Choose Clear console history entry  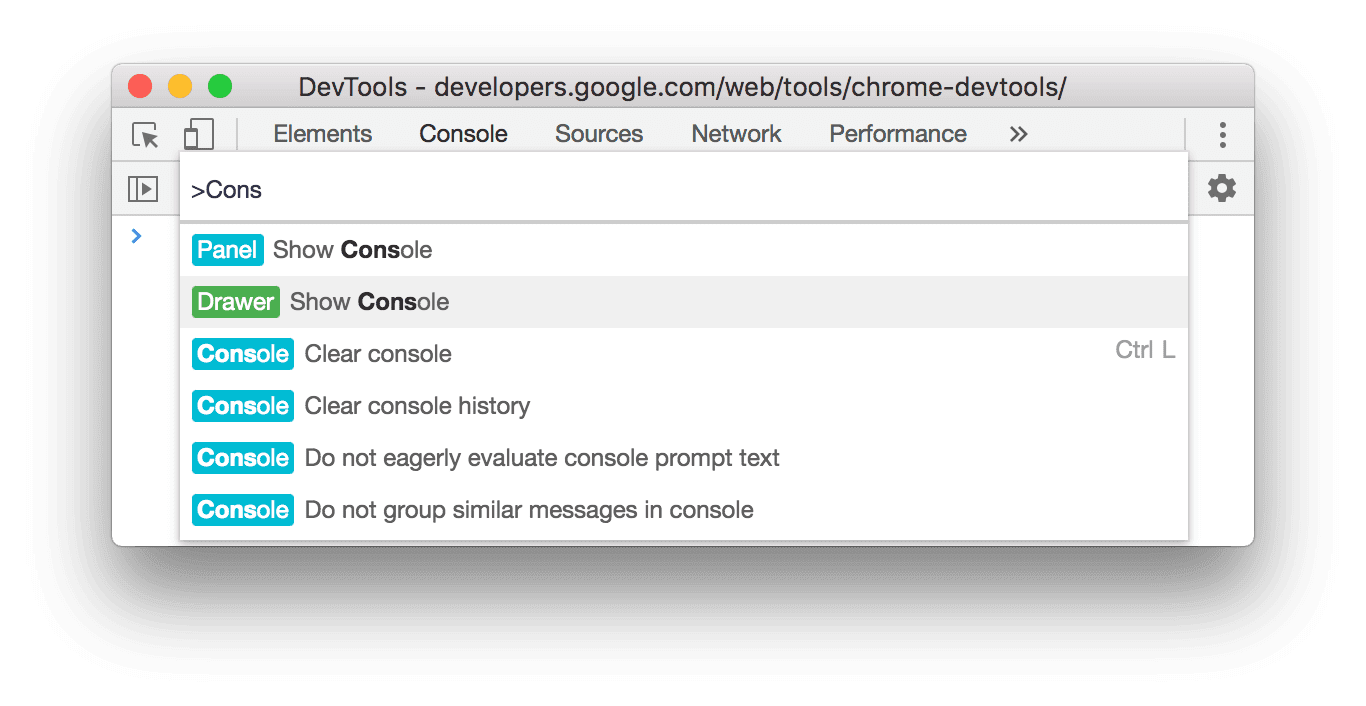pyautogui.click(x=418, y=406)
